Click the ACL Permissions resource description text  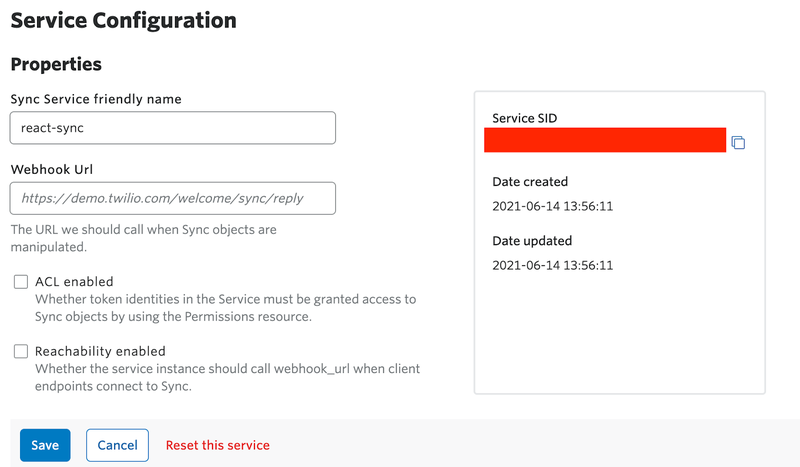225,308
